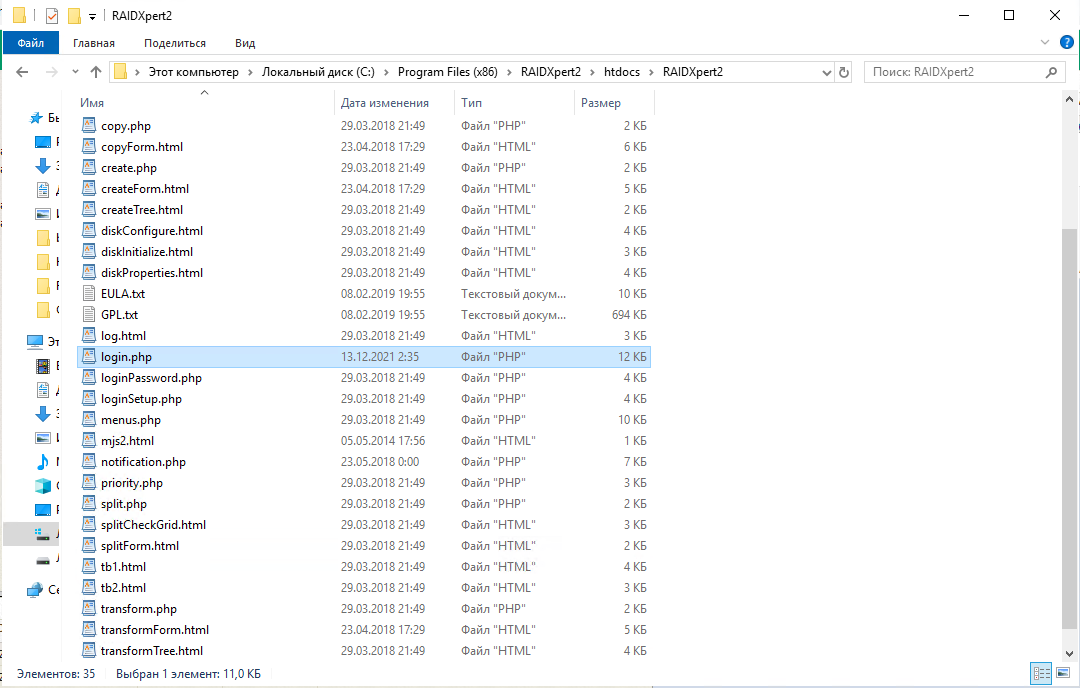Click the diskConfigure.html file icon
The height and width of the screenshot is (688, 1080).
coord(89,231)
